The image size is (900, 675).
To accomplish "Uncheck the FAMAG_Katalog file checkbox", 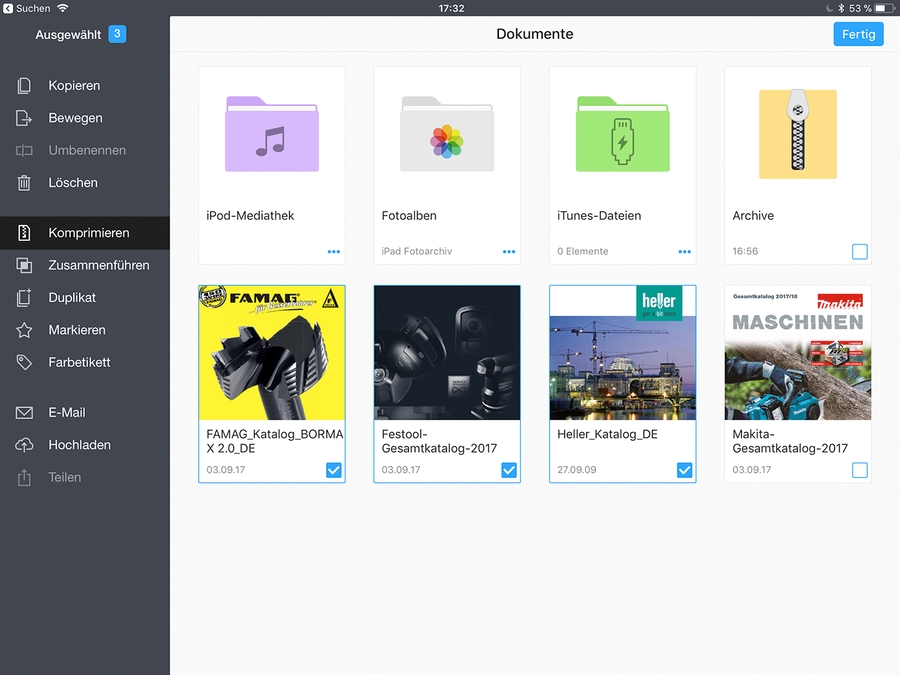I will pyautogui.click(x=334, y=470).
